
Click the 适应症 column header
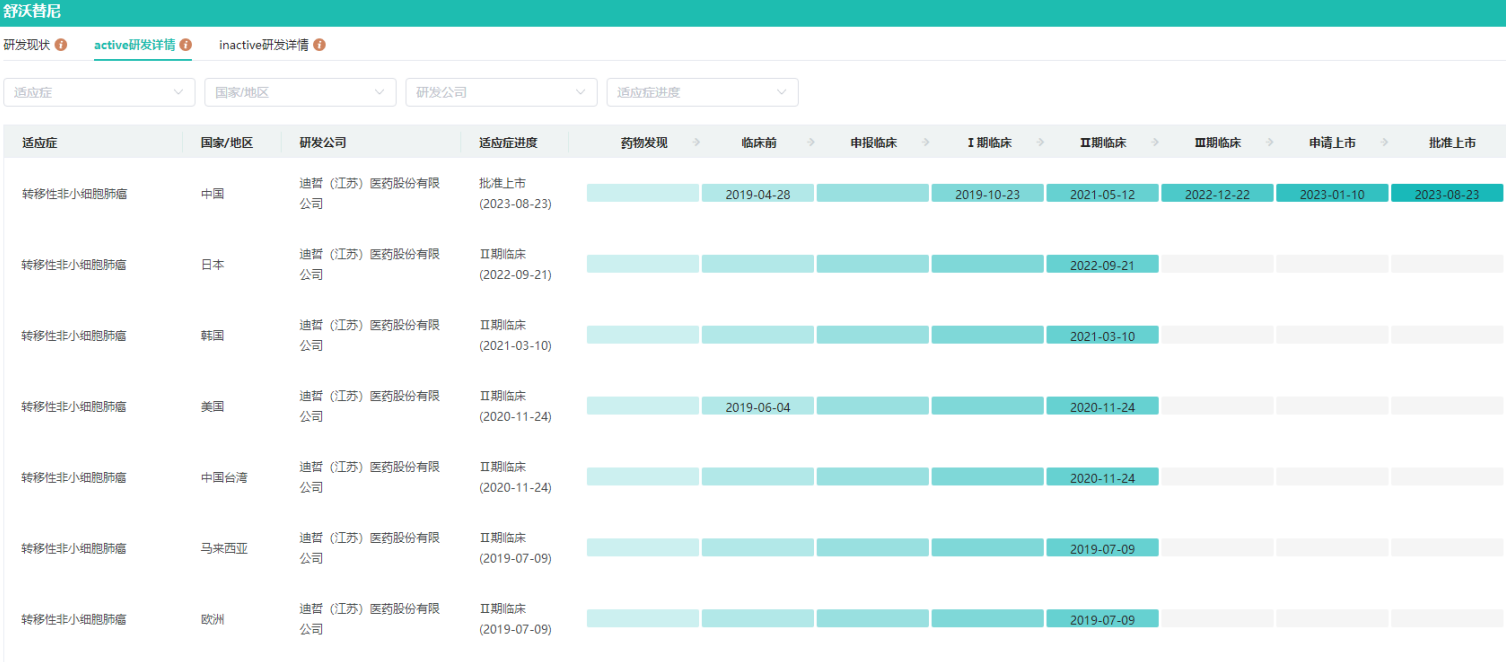(40, 143)
